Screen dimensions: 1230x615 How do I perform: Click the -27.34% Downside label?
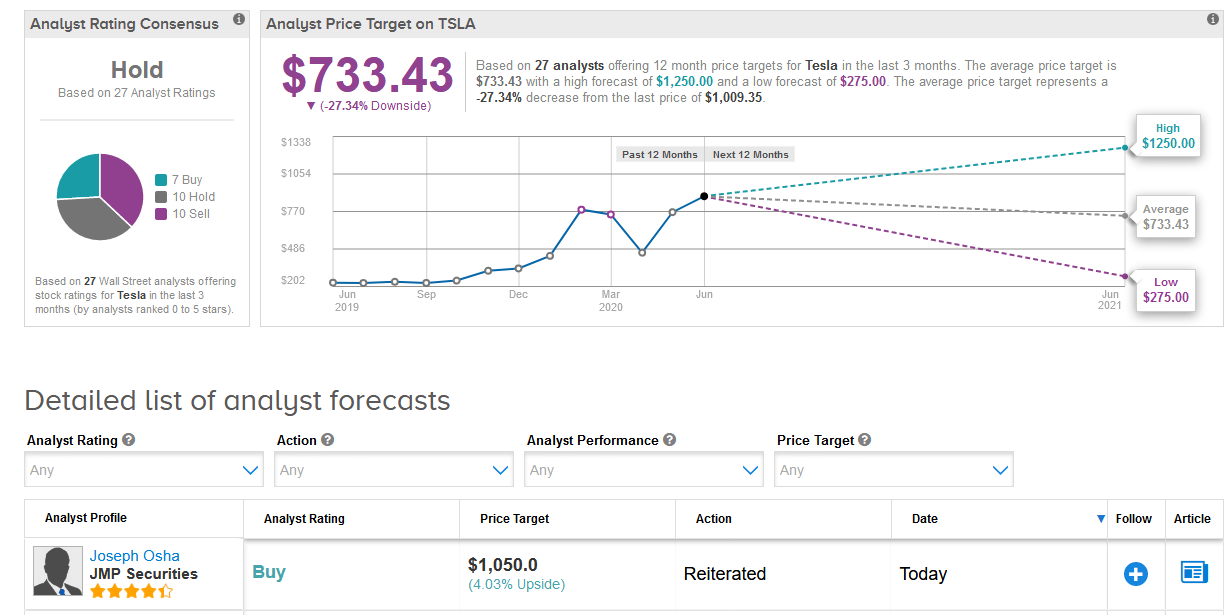click(x=368, y=106)
